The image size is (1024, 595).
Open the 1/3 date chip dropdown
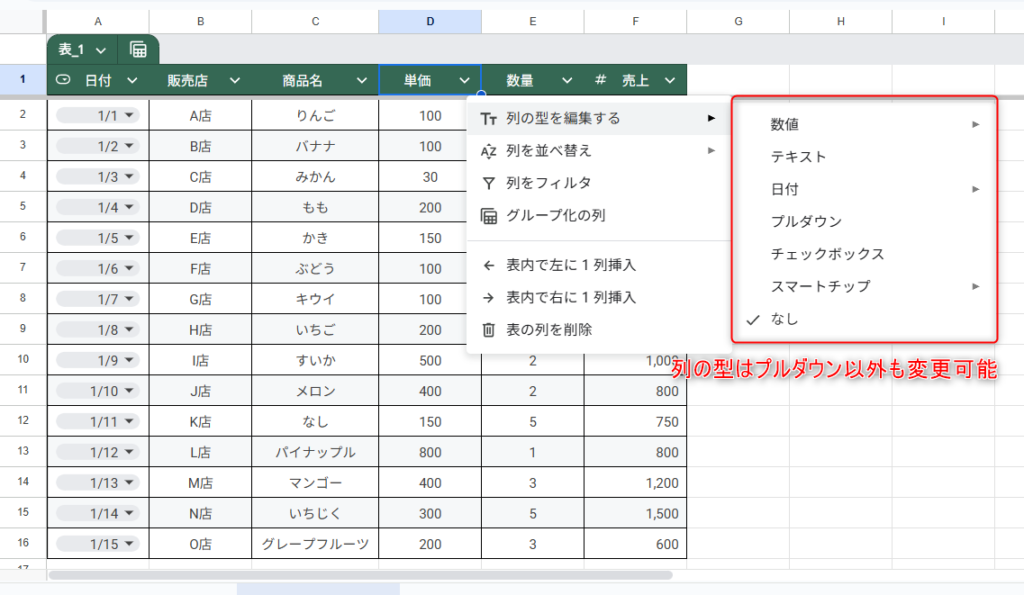(x=129, y=178)
